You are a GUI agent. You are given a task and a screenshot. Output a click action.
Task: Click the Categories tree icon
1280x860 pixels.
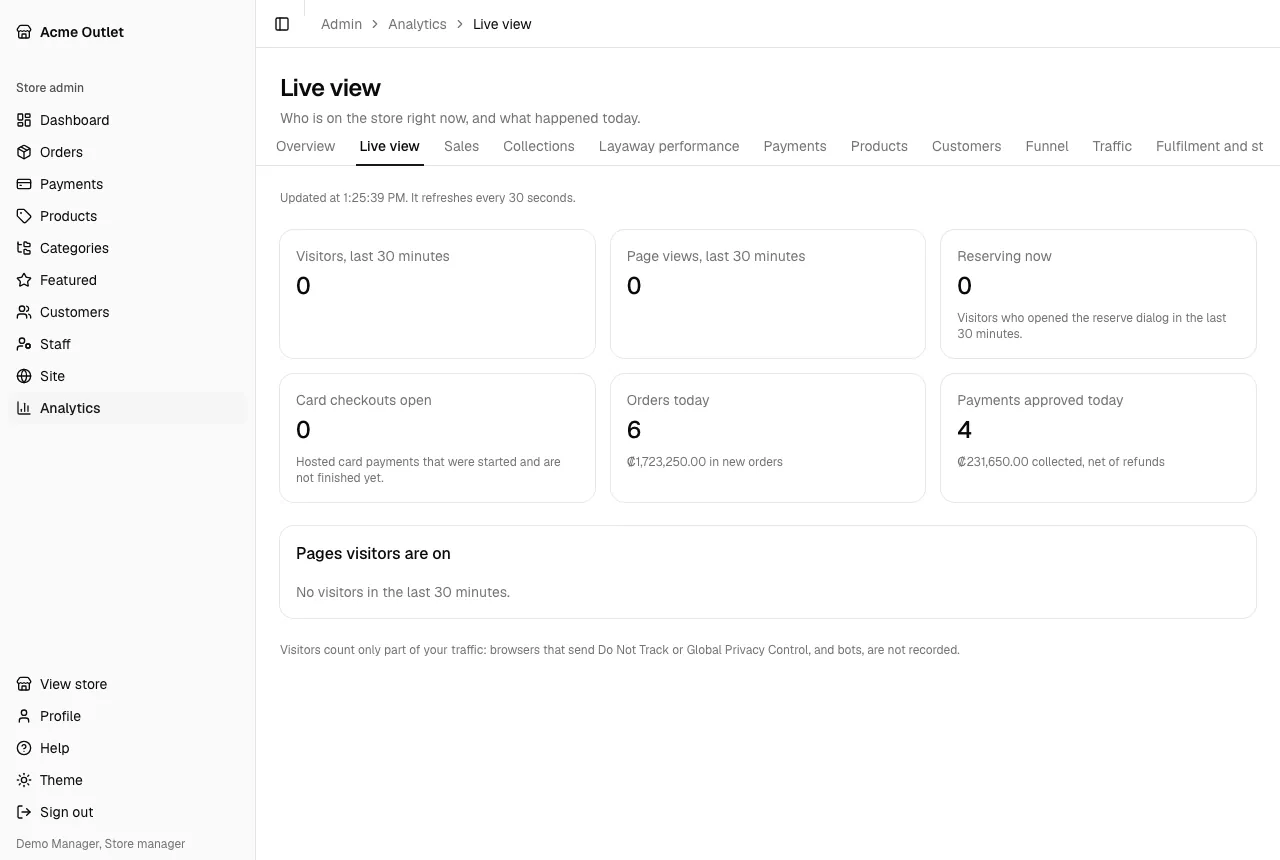click(24, 248)
